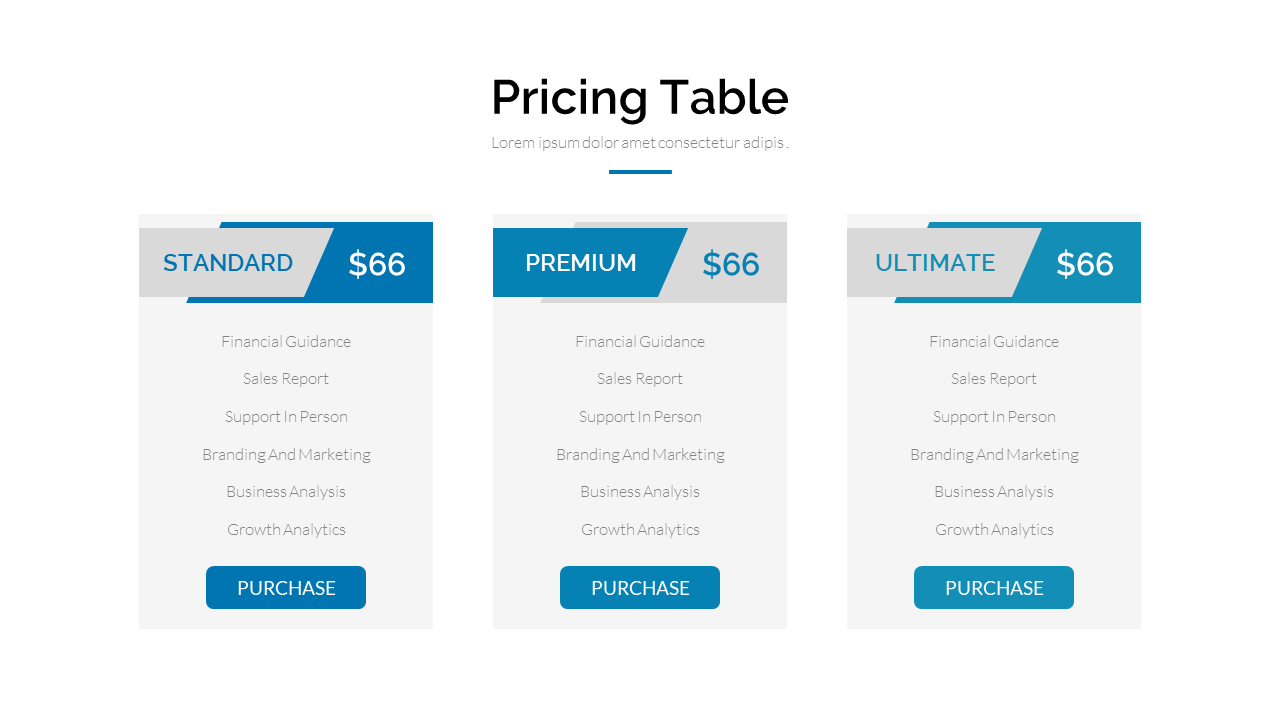The width and height of the screenshot is (1280, 720).
Task: Select the Purchase button in Ultimate plan
Action: (994, 588)
